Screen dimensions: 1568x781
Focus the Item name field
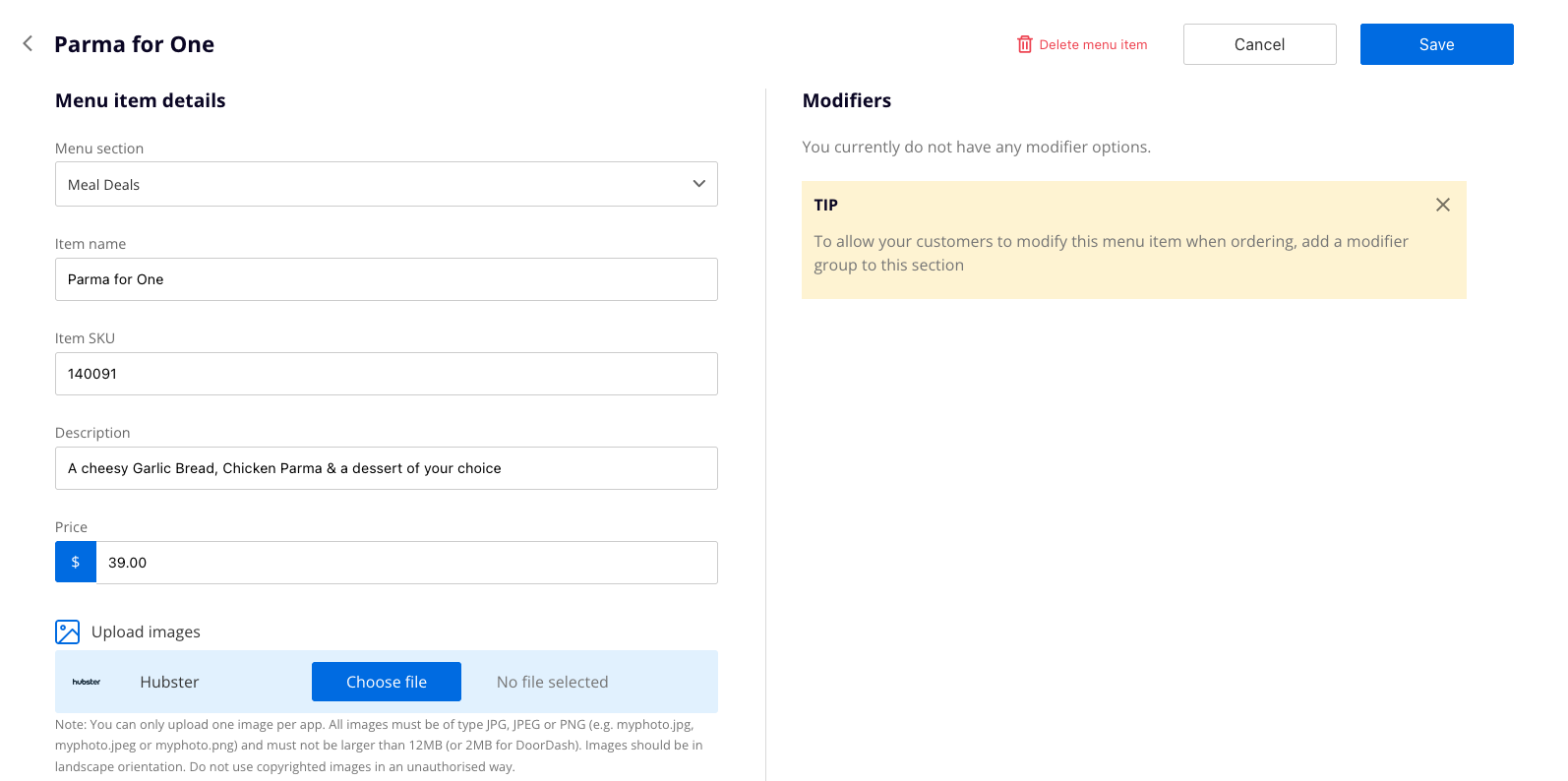386,279
